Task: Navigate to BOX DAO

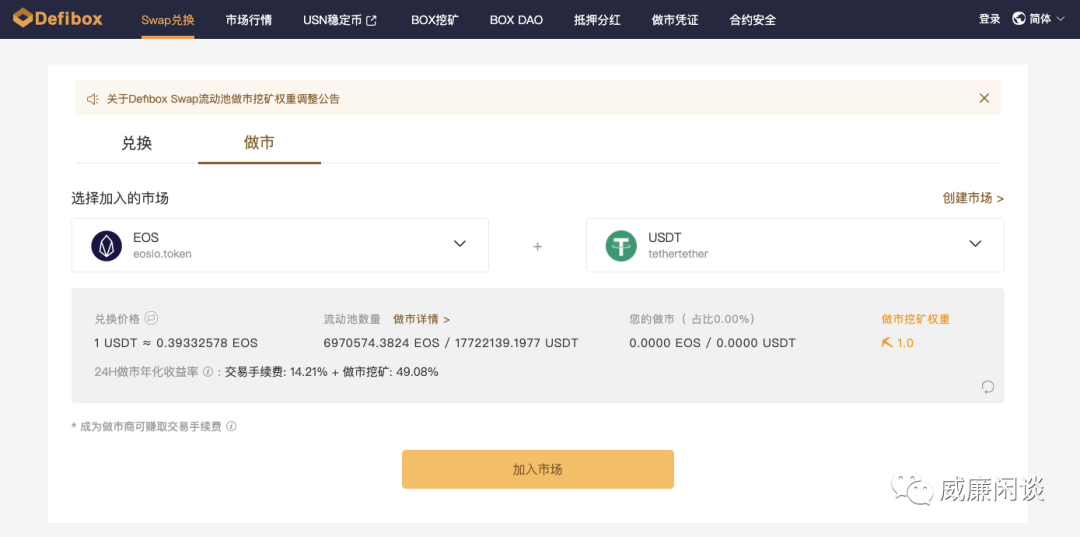Action: coord(516,20)
